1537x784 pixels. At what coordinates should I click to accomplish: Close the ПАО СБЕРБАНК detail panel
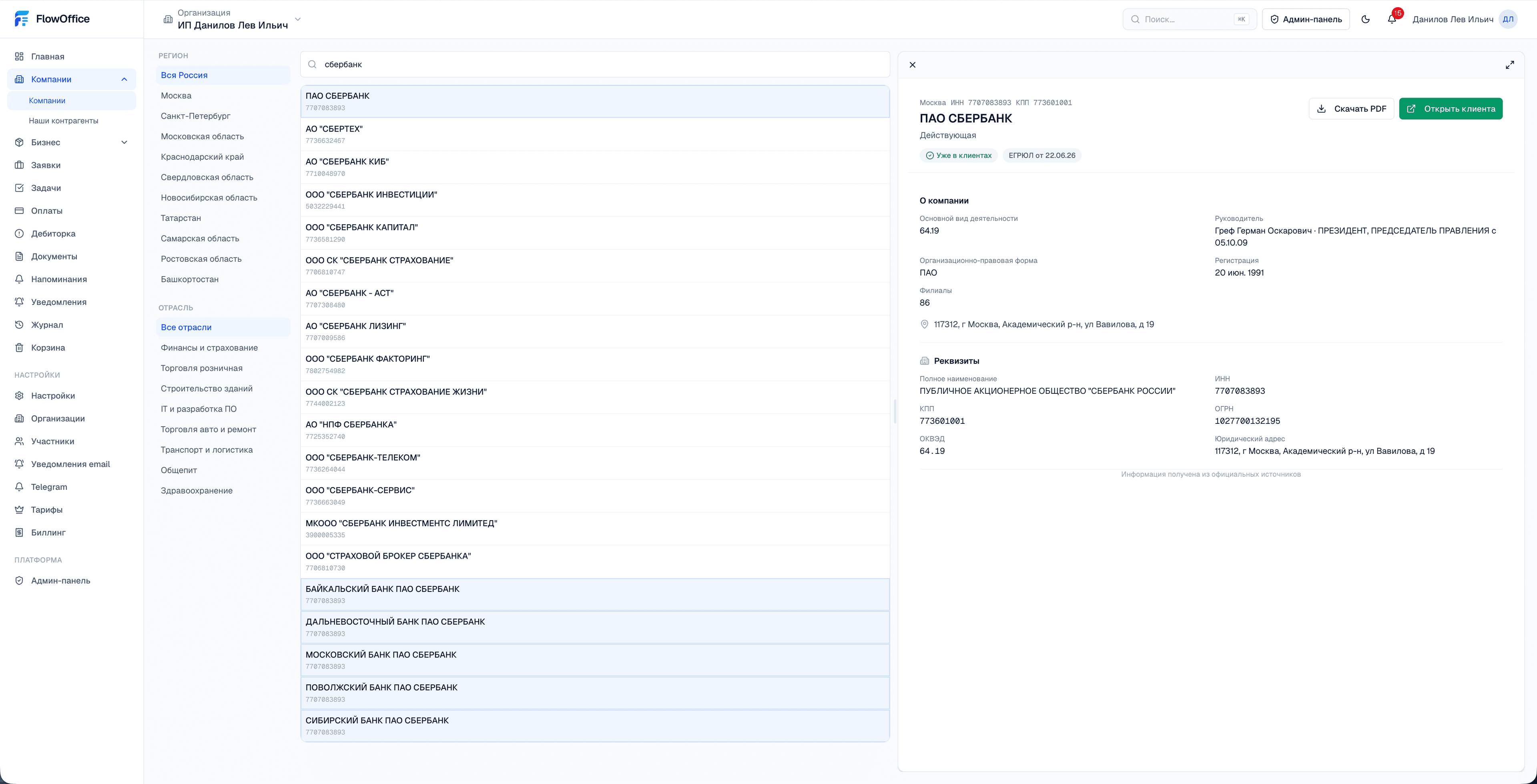(x=912, y=64)
